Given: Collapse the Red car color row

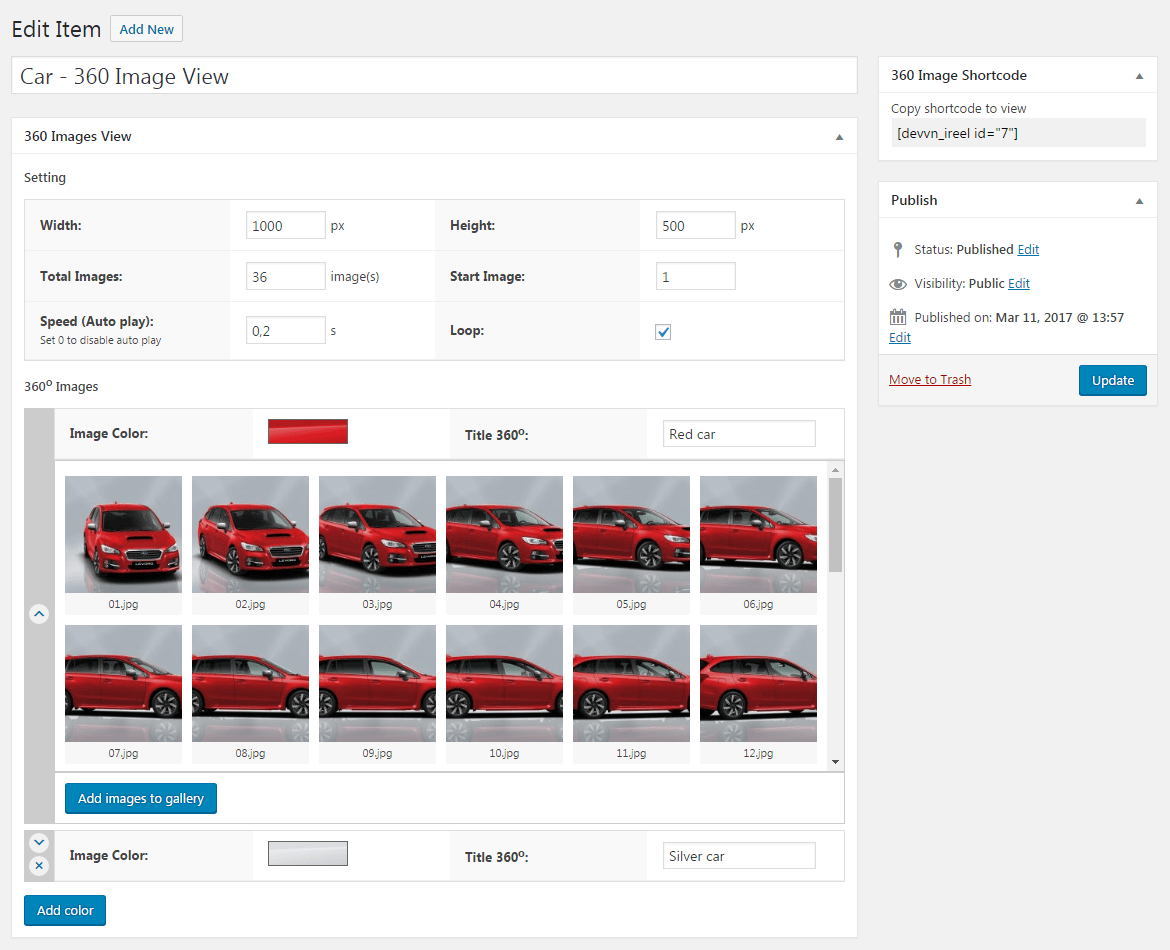Looking at the screenshot, I should 39,615.
